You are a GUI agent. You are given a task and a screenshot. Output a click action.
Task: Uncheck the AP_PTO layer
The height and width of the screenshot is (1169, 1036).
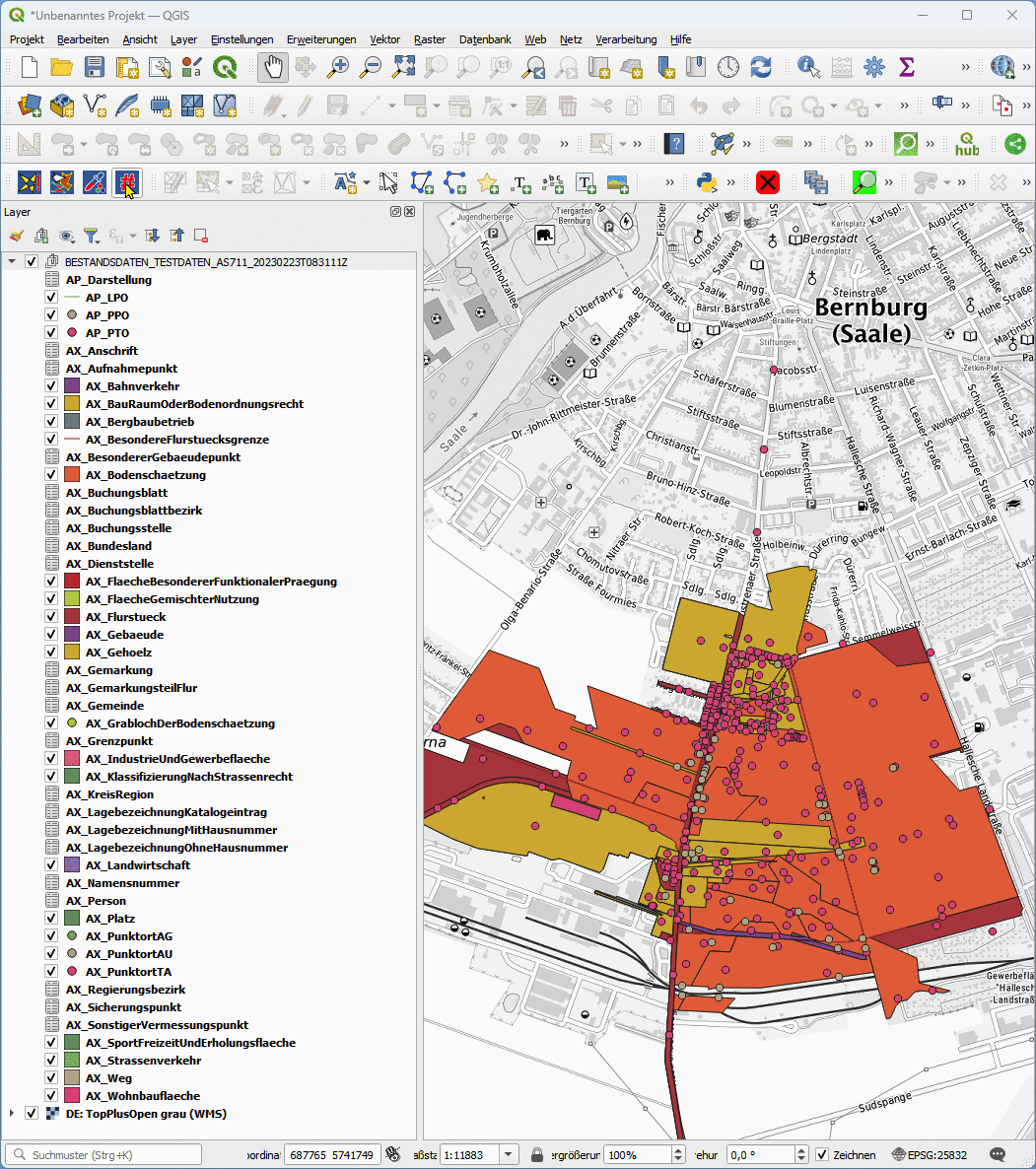click(50, 332)
